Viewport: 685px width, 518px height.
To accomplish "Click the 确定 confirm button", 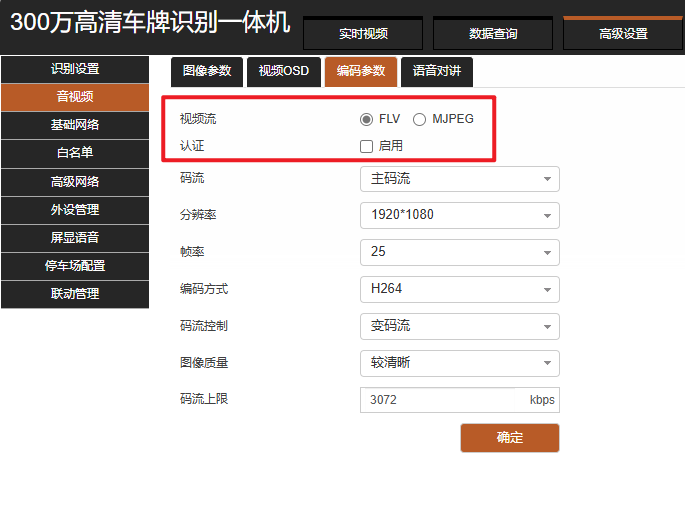I will pyautogui.click(x=510, y=438).
